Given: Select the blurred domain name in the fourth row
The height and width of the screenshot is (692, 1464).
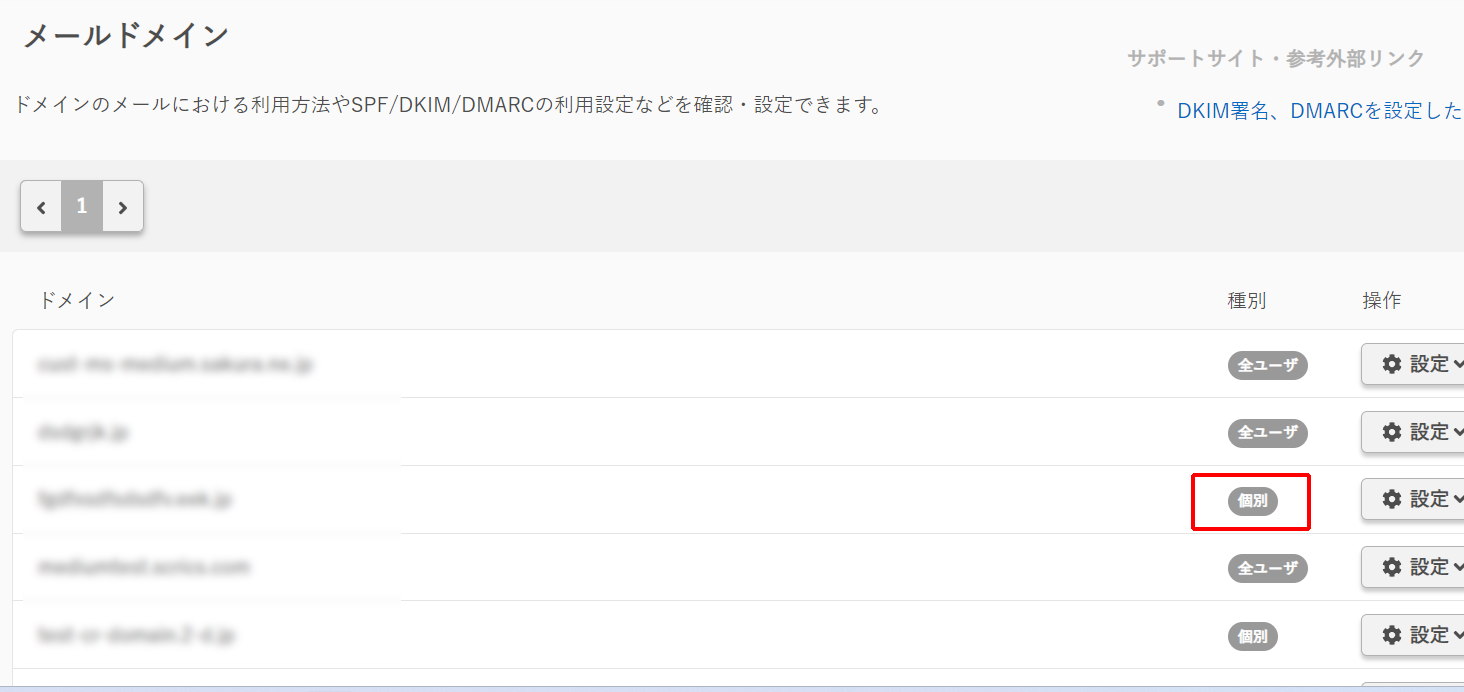Looking at the screenshot, I should tap(143, 568).
